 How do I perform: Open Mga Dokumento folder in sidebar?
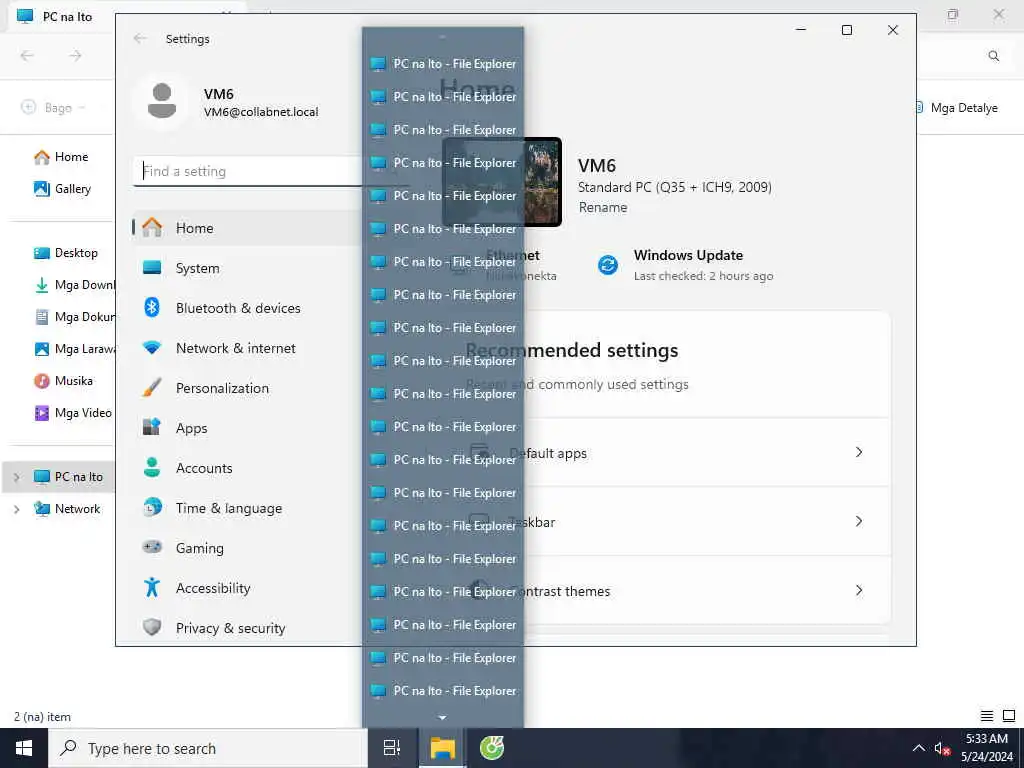pyautogui.click(x=73, y=317)
